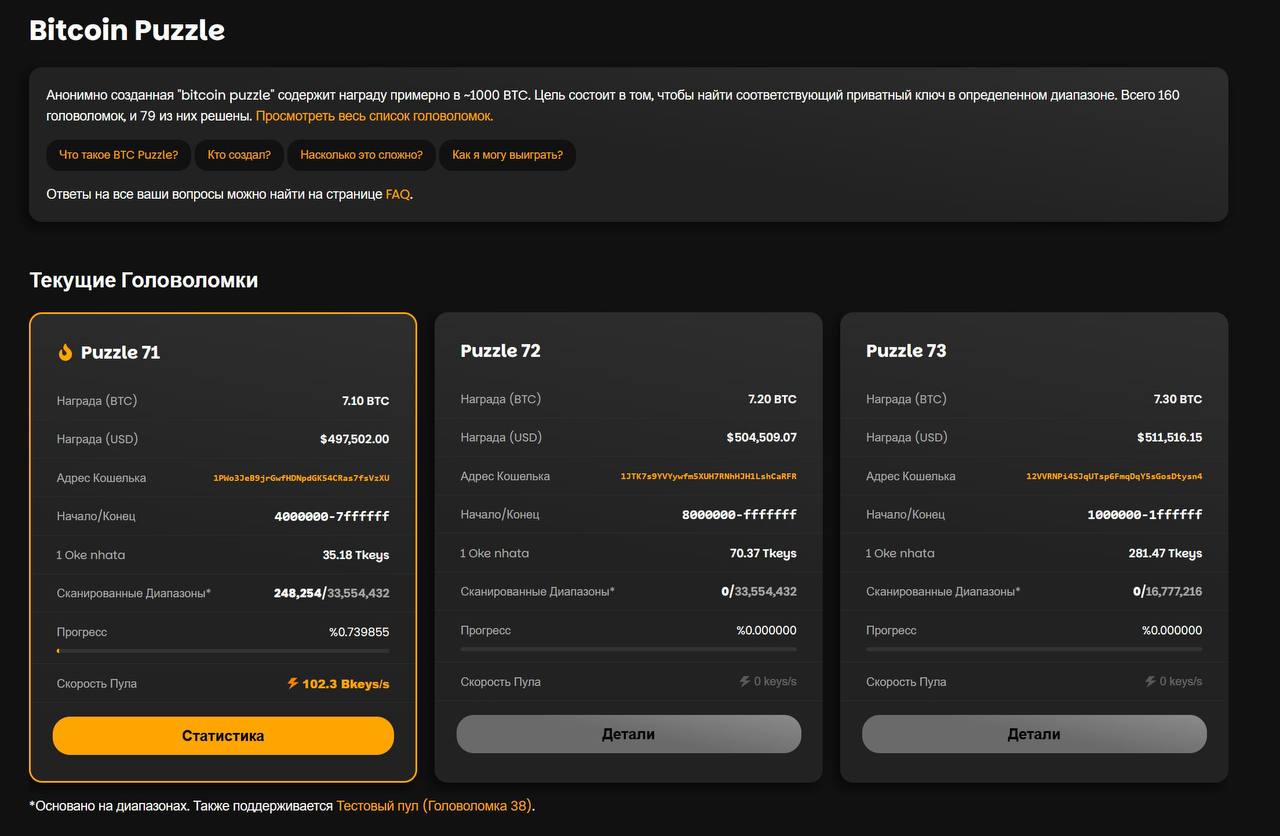Open Детали for Puzzle 72
The height and width of the screenshot is (836, 1280).
point(629,734)
